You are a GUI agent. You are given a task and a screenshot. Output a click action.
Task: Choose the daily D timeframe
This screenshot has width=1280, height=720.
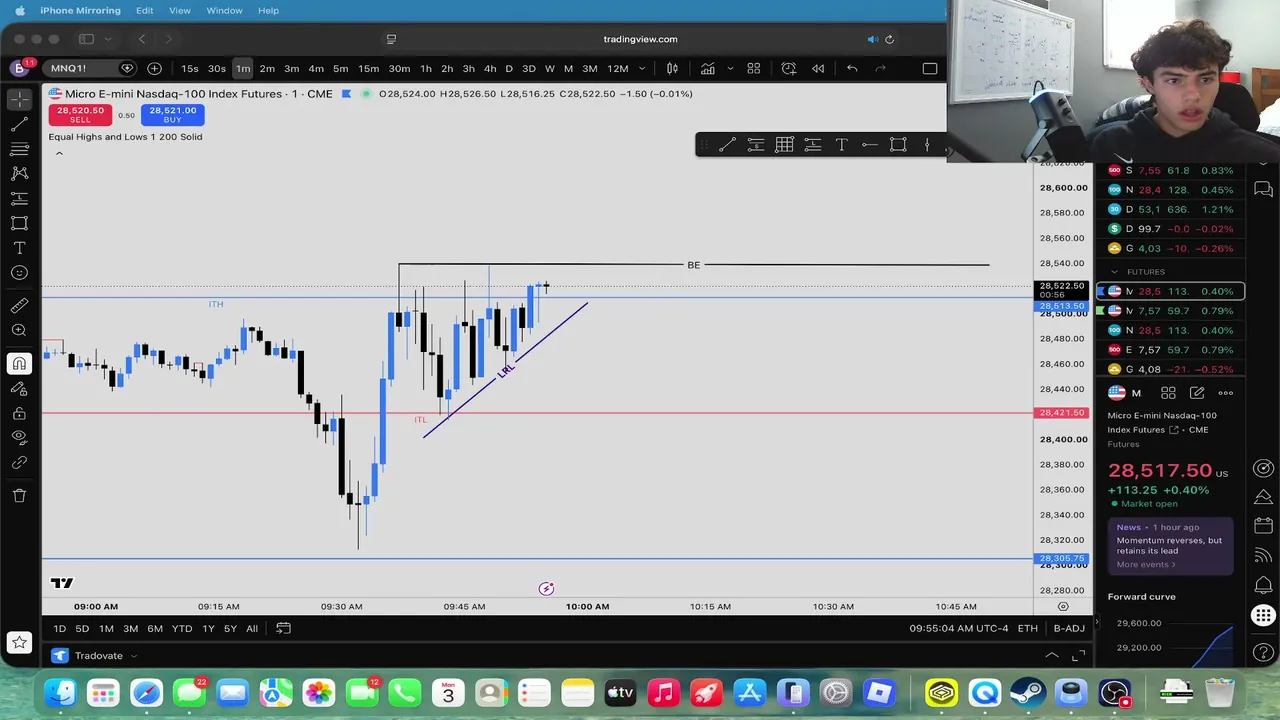(x=509, y=68)
